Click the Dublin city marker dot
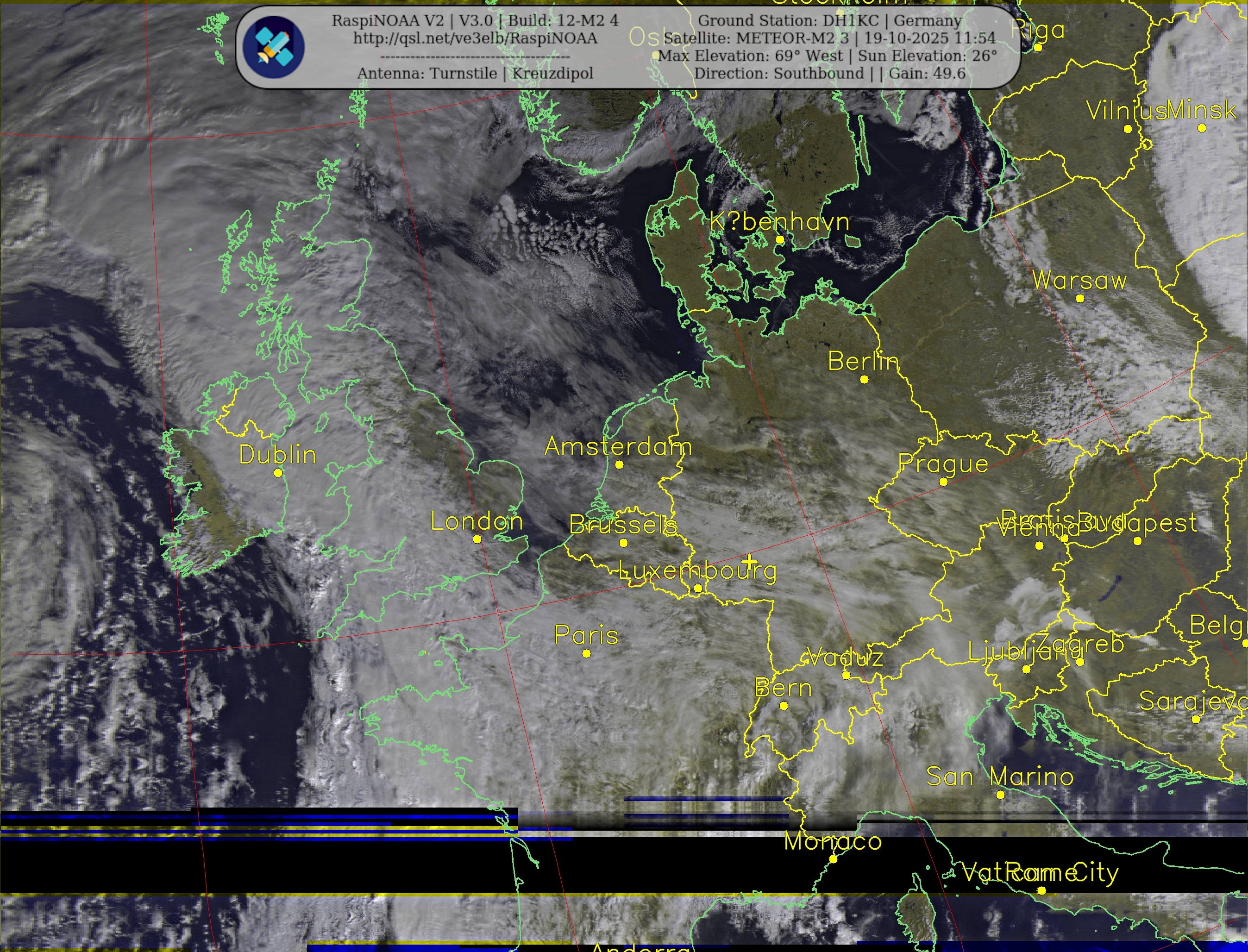This screenshot has width=1248, height=952. (278, 473)
